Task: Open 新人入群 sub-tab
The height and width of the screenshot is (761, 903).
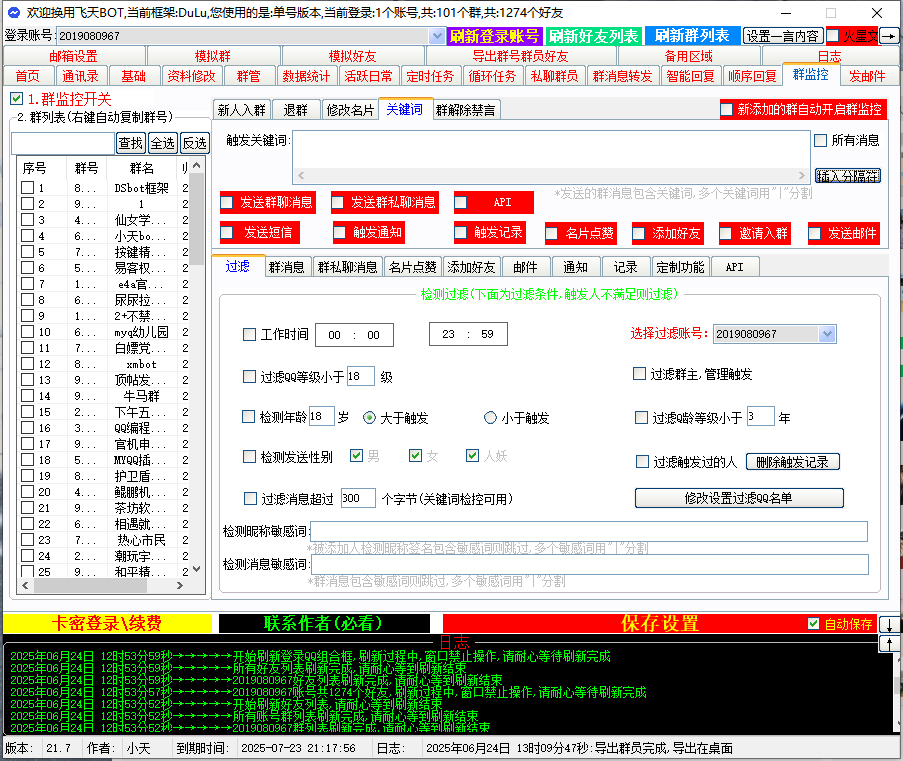Action: coord(241,110)
